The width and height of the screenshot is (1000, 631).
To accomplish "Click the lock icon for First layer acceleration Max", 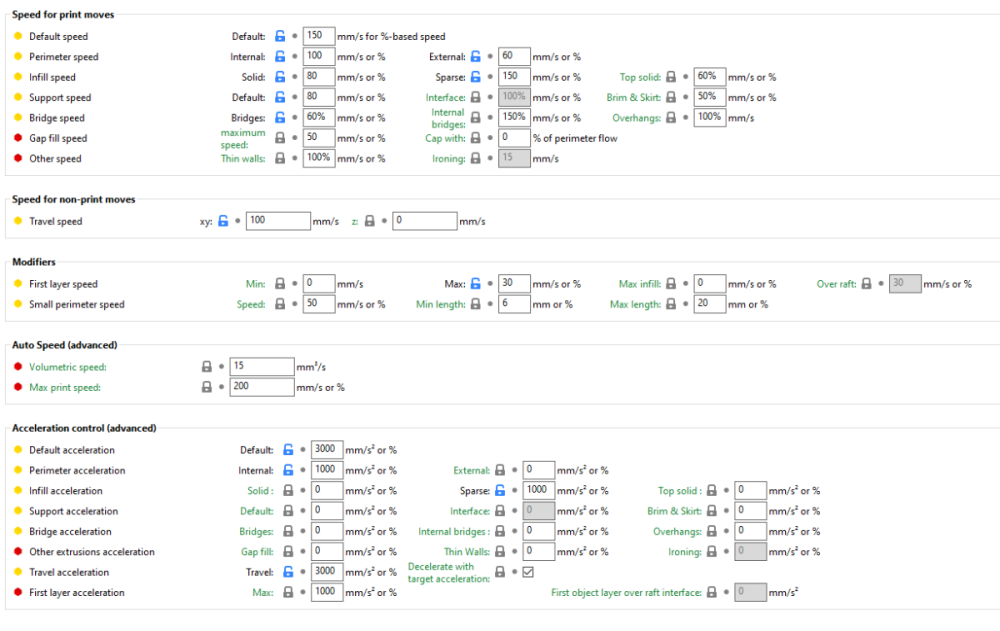I will [288, 593].
